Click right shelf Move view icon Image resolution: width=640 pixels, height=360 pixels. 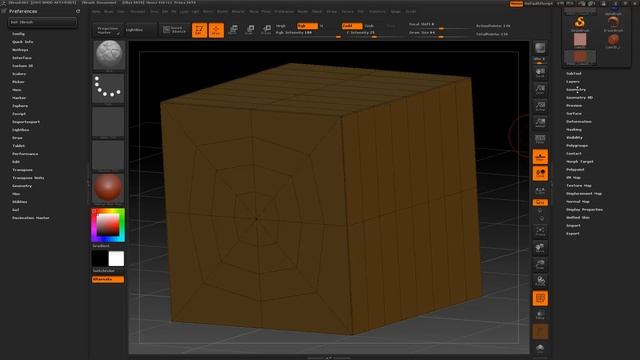540,247
